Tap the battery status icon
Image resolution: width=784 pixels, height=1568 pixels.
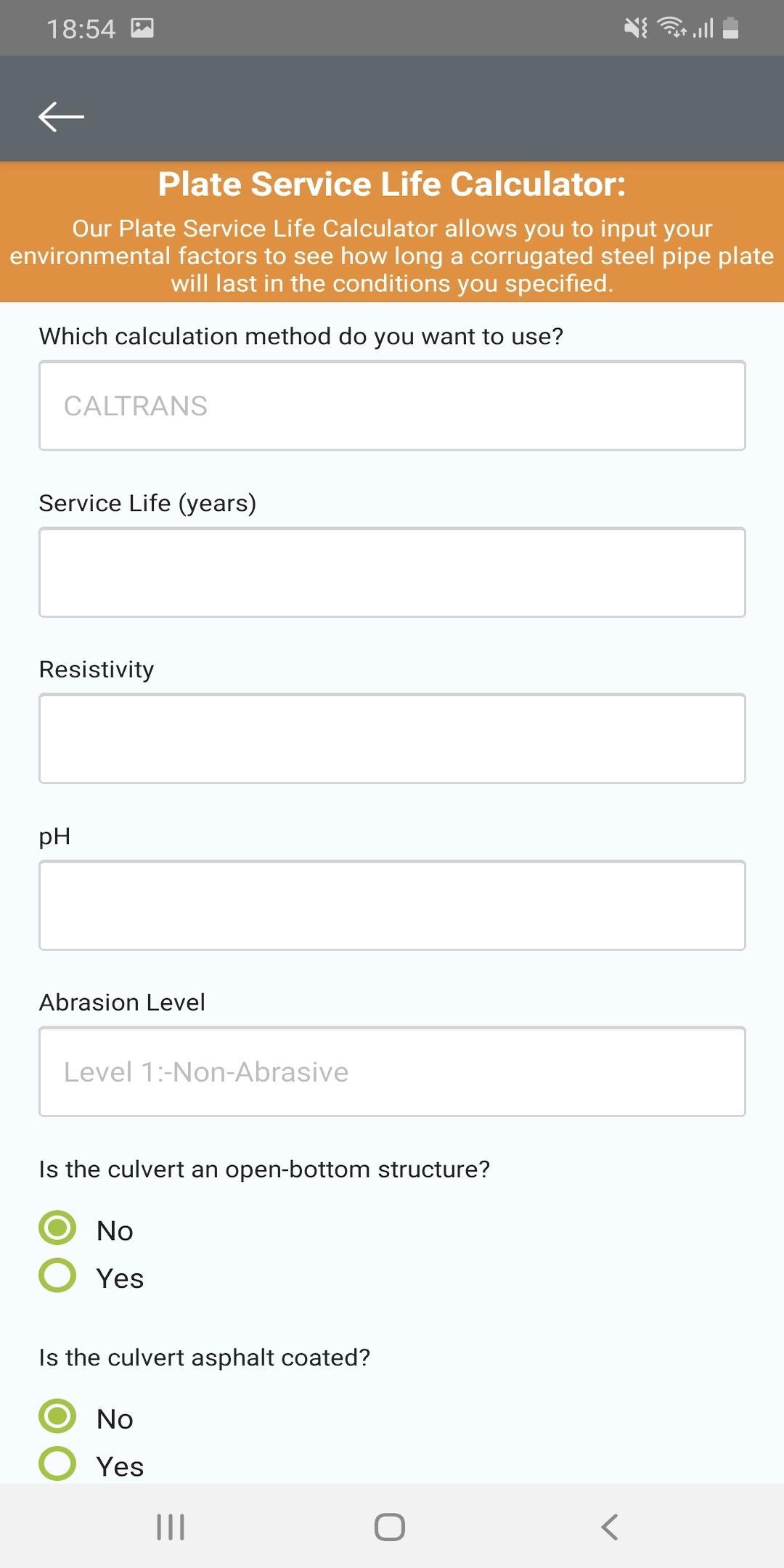pos(731,28)
